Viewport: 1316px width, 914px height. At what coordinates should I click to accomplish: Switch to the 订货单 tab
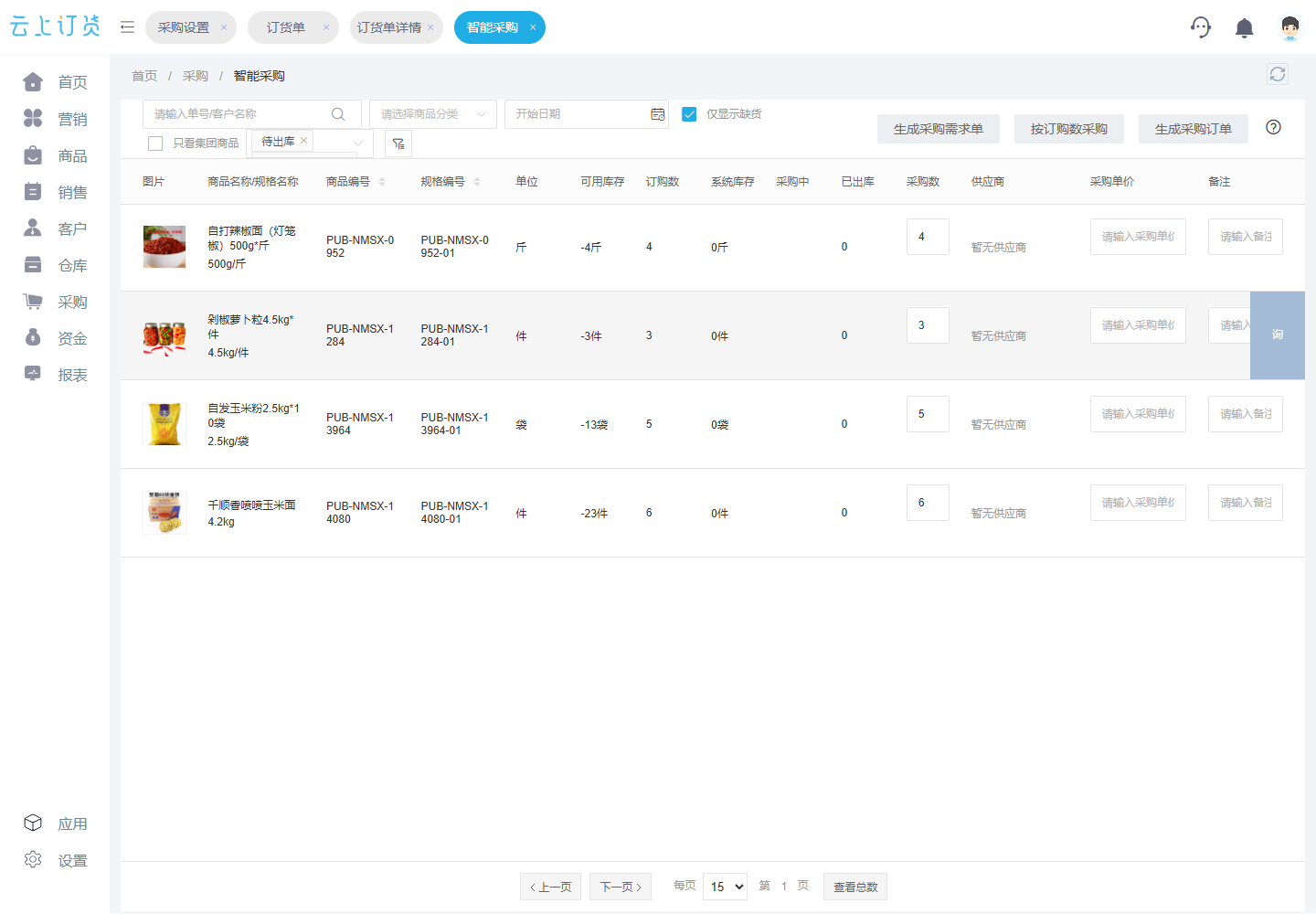tap(286, 27)
